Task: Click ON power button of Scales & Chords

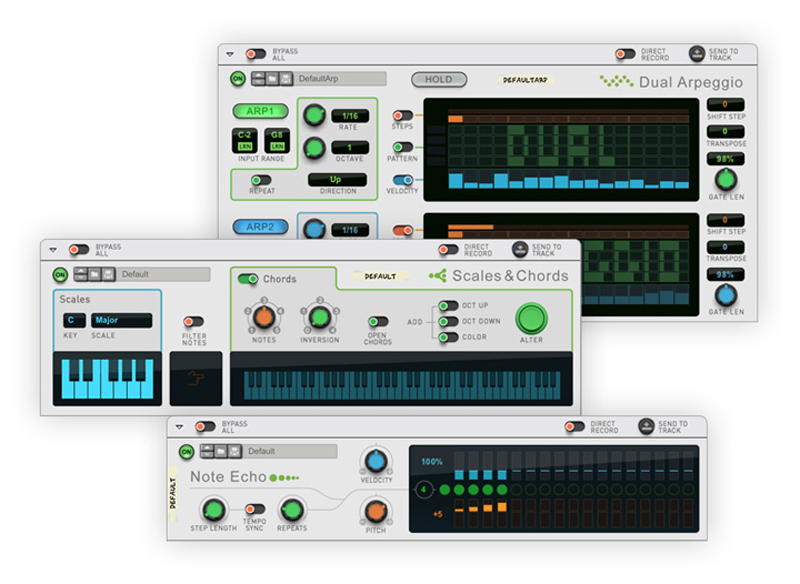Action: tap(60, 275)
